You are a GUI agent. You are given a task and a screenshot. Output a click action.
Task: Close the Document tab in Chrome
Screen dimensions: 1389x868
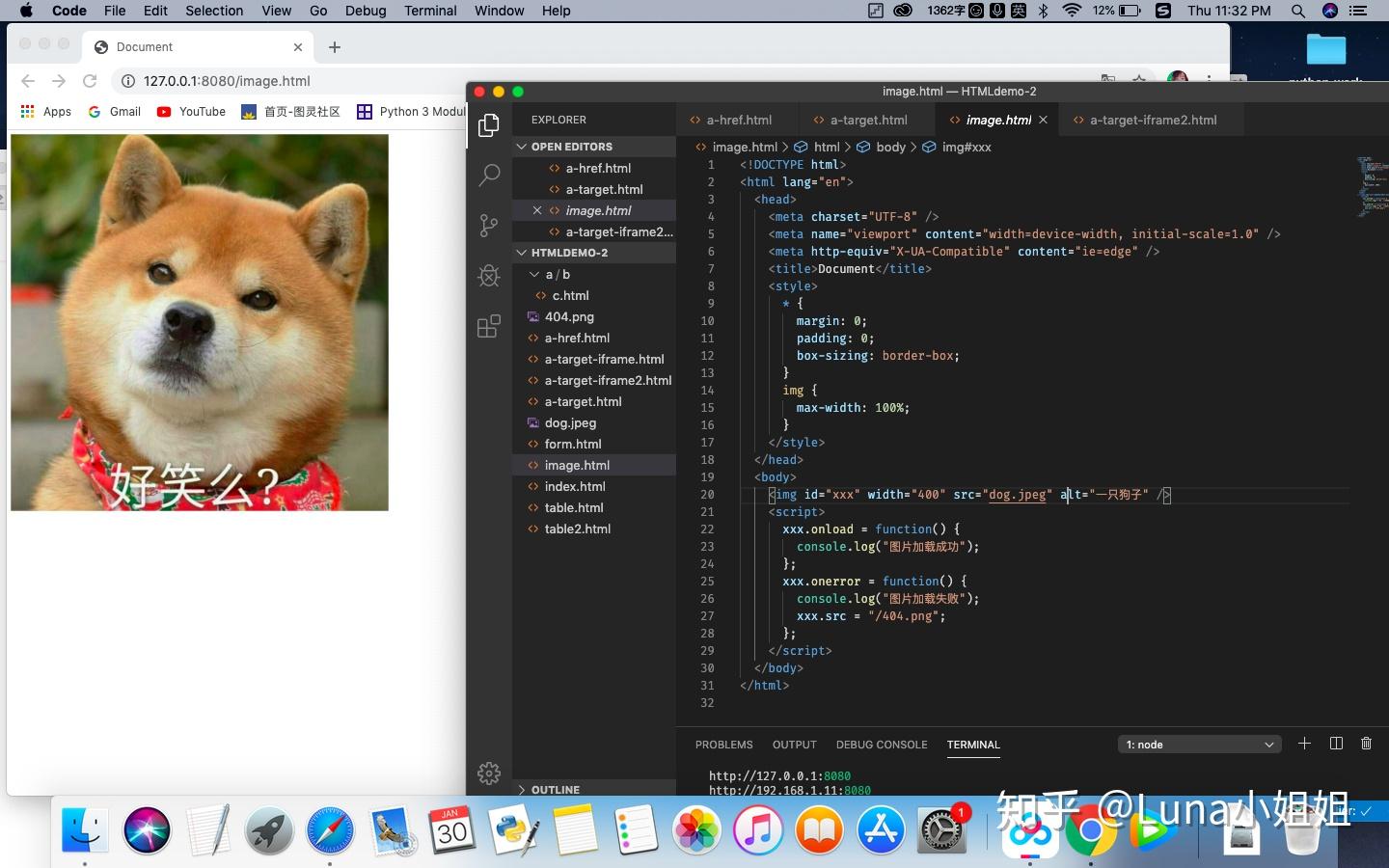tap(298, 47)
